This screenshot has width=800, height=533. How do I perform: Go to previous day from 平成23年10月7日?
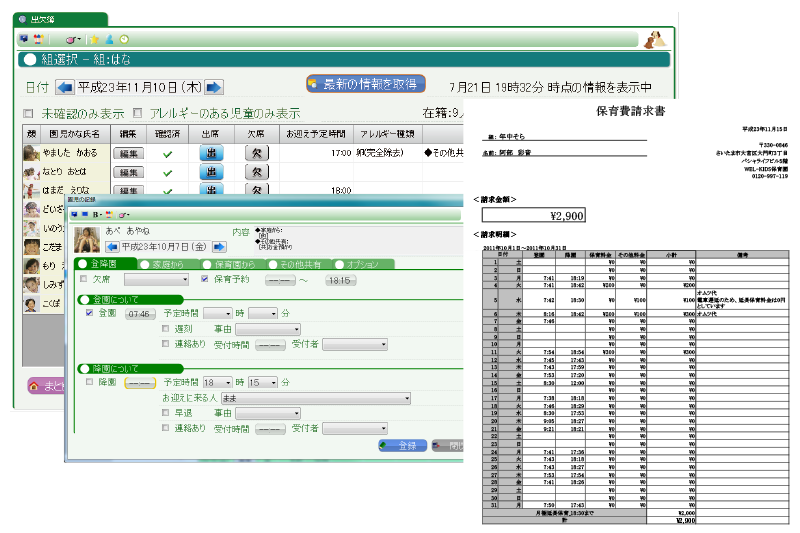pyautogui.click(x=112, y=247)
